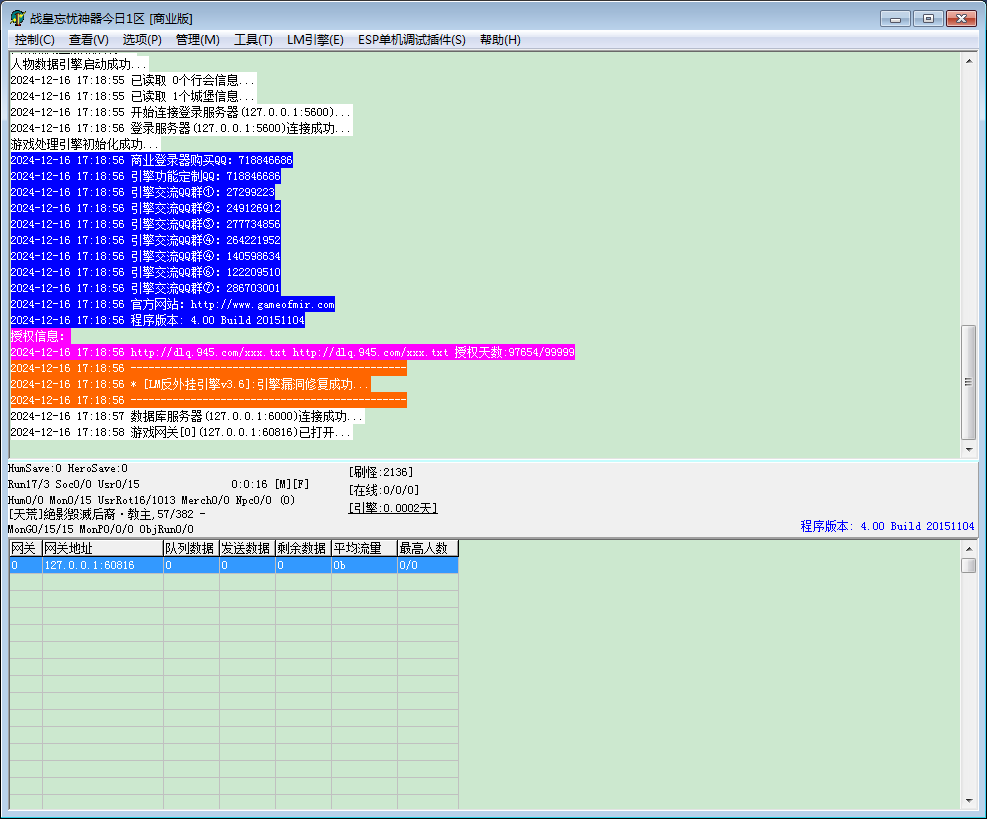Click the gateway table scroll-down arrow
The width and height of the screenshot is (987, 819).
(x=969, y=801)
